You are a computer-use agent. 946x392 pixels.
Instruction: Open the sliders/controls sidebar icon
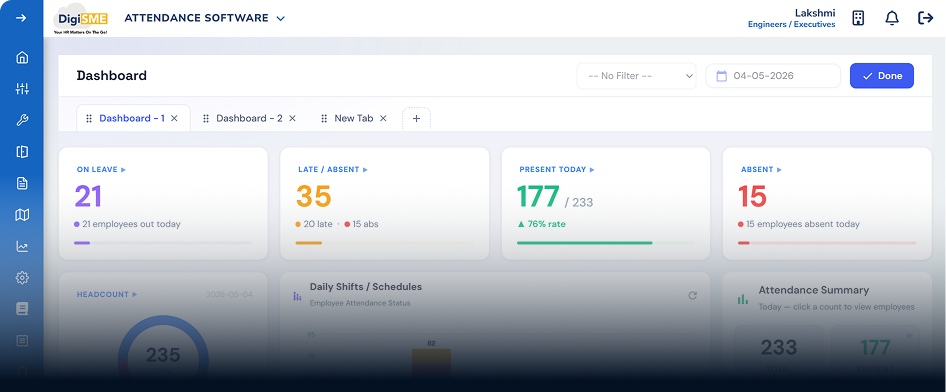tap(22, 89)
